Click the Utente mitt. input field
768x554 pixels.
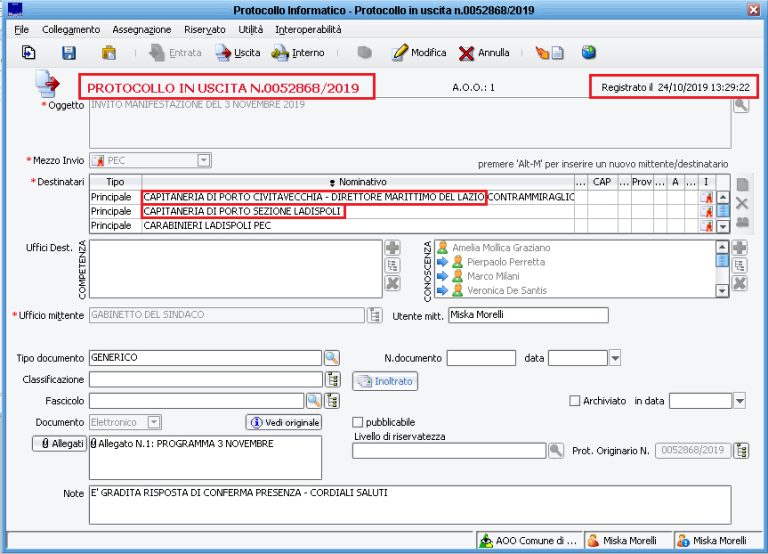[x=528, y=315]
